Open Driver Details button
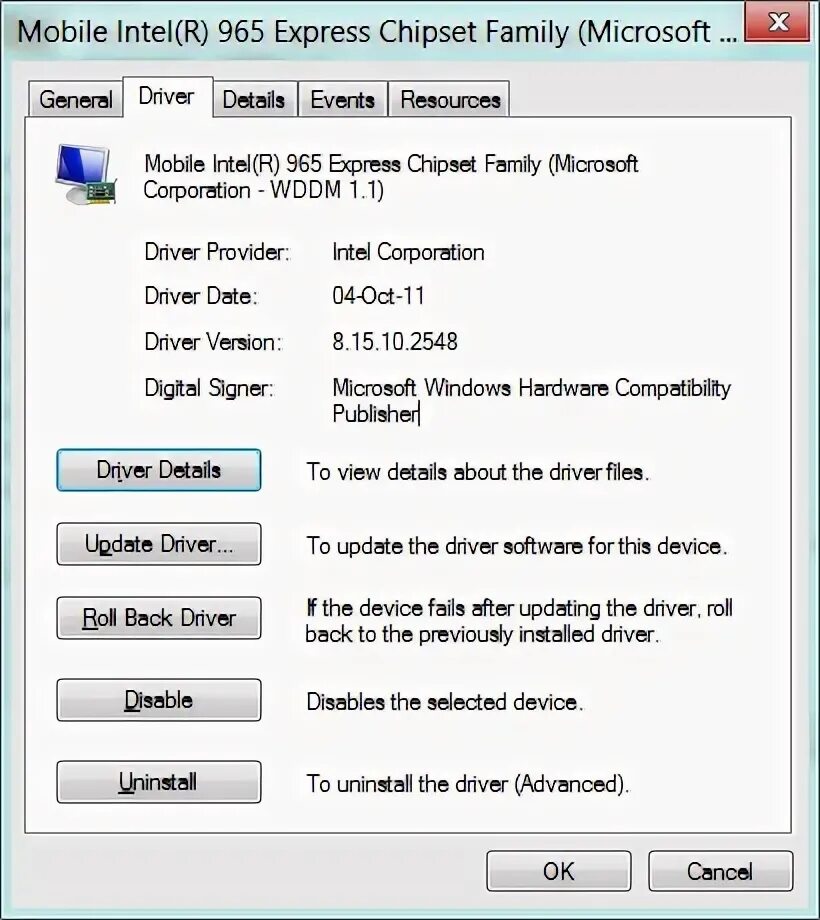The width and height of the screenshot is (820, 920). point(159,470)
